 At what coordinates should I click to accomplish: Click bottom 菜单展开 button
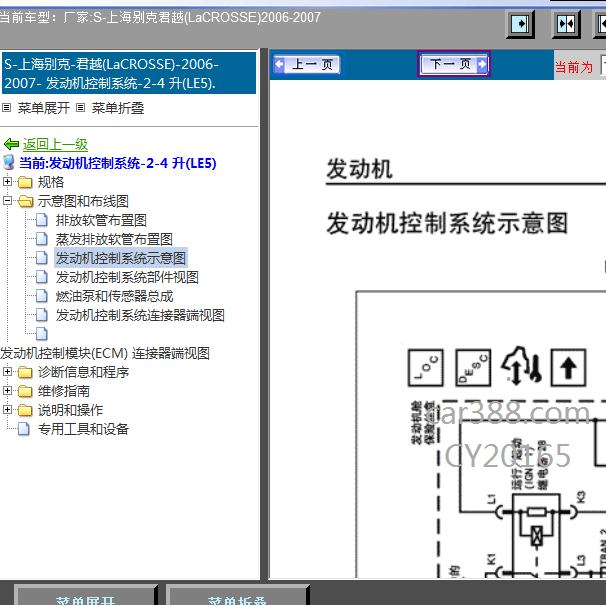(x=85, y=595)
